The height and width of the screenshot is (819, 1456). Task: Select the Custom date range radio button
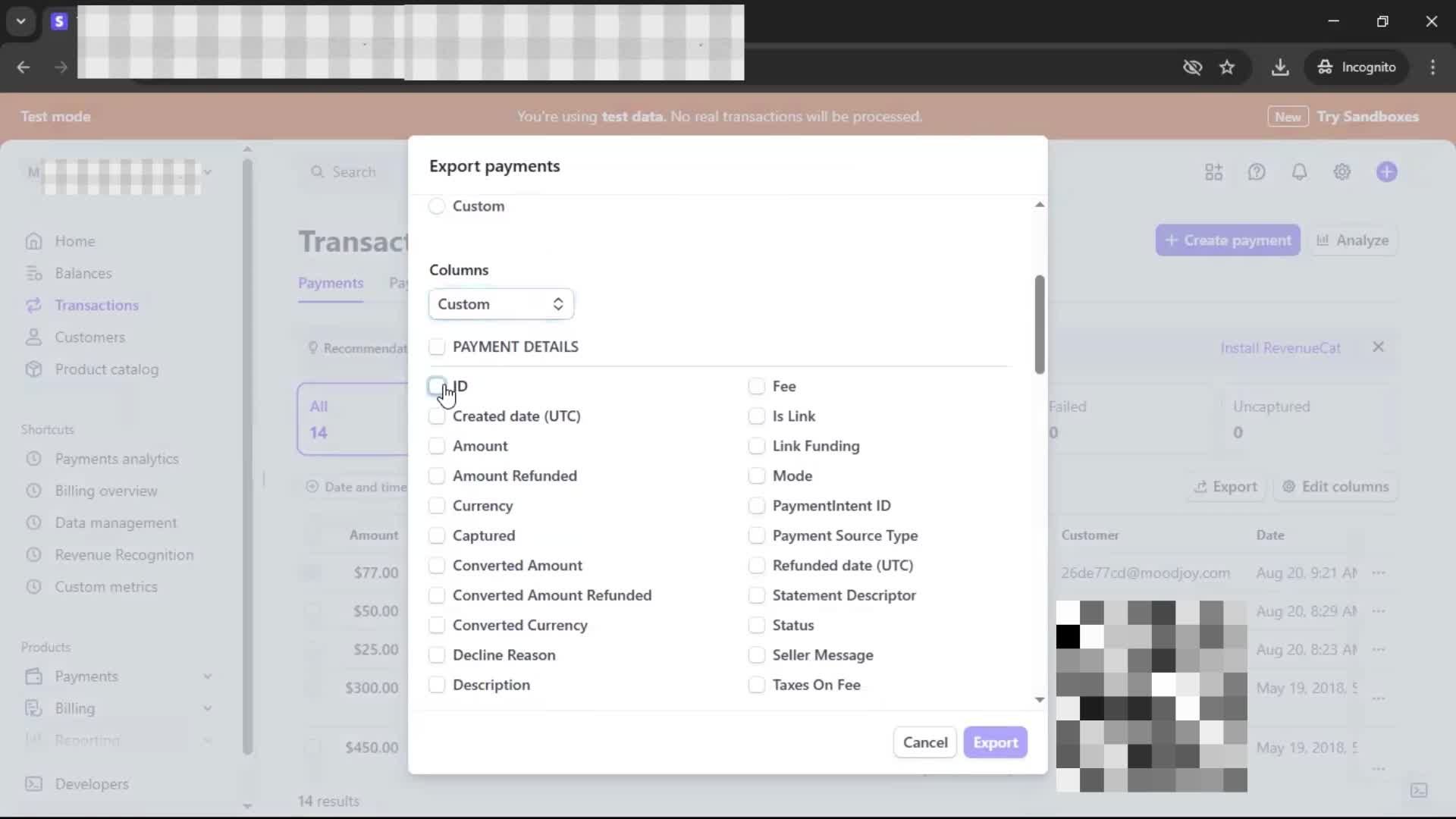(x=437, y=206)
